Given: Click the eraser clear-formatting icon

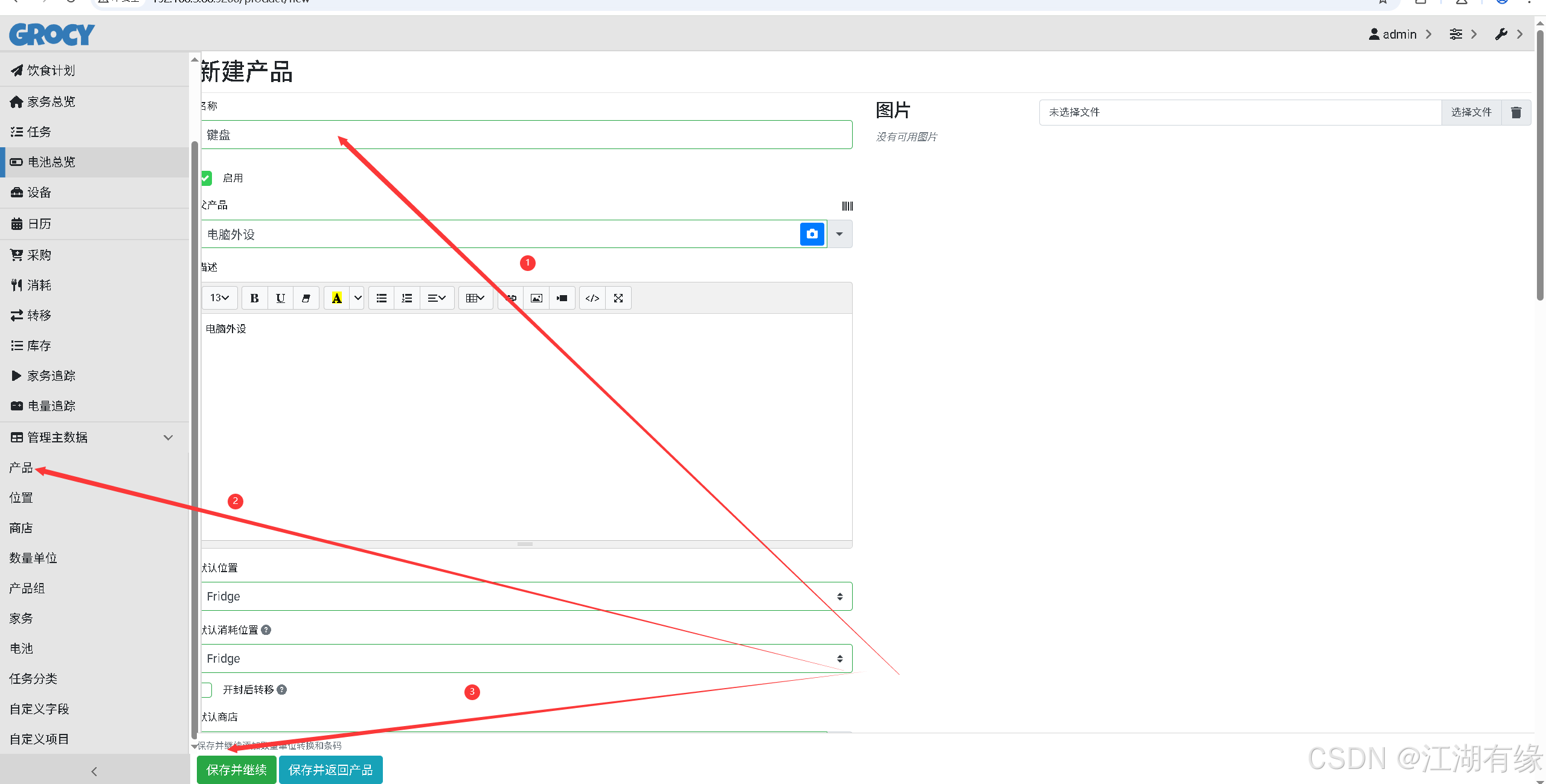Looking at the screenshot, I should [306, 298].
